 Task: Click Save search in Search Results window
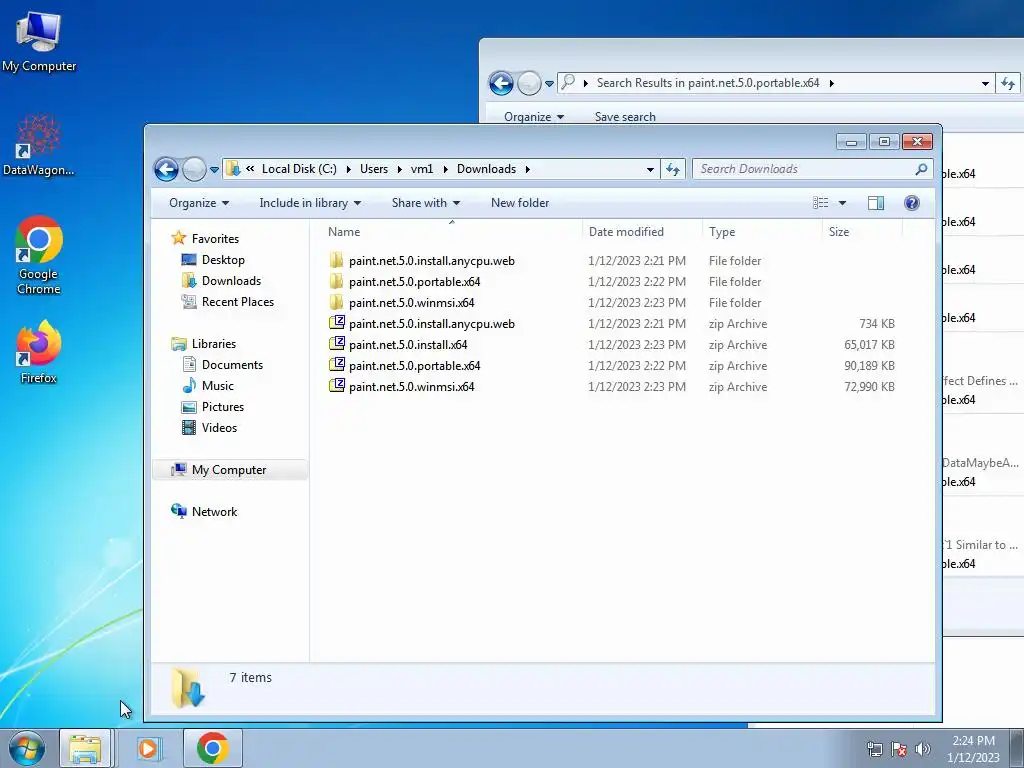(625, 117)
